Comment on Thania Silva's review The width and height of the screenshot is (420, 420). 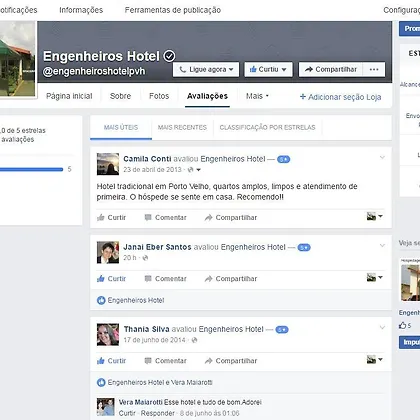[165, 361]
